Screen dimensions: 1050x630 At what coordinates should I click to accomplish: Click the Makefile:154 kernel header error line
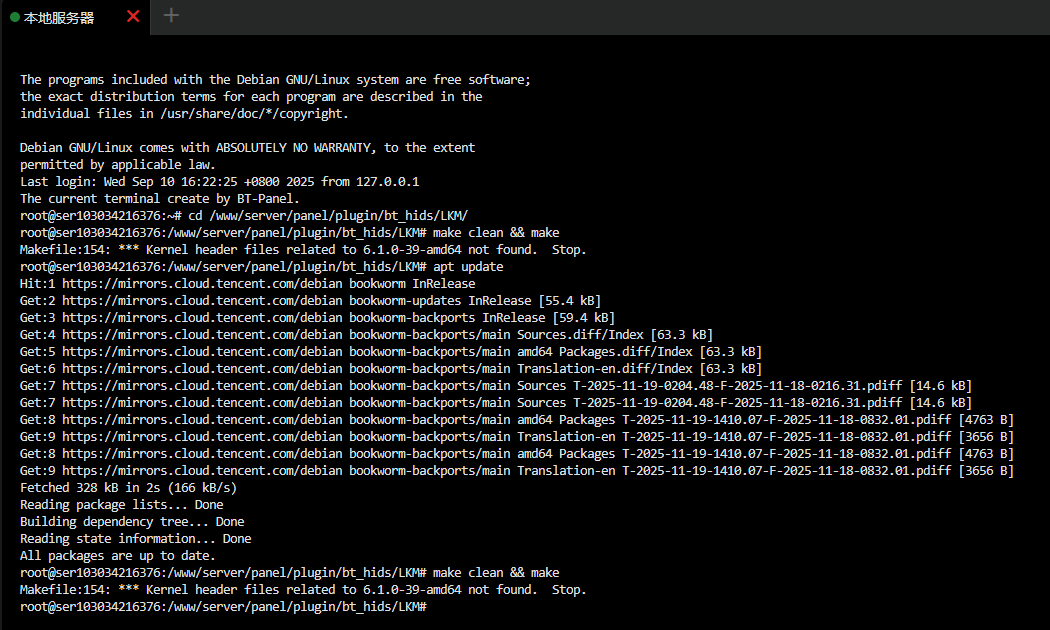pos(300,249)
